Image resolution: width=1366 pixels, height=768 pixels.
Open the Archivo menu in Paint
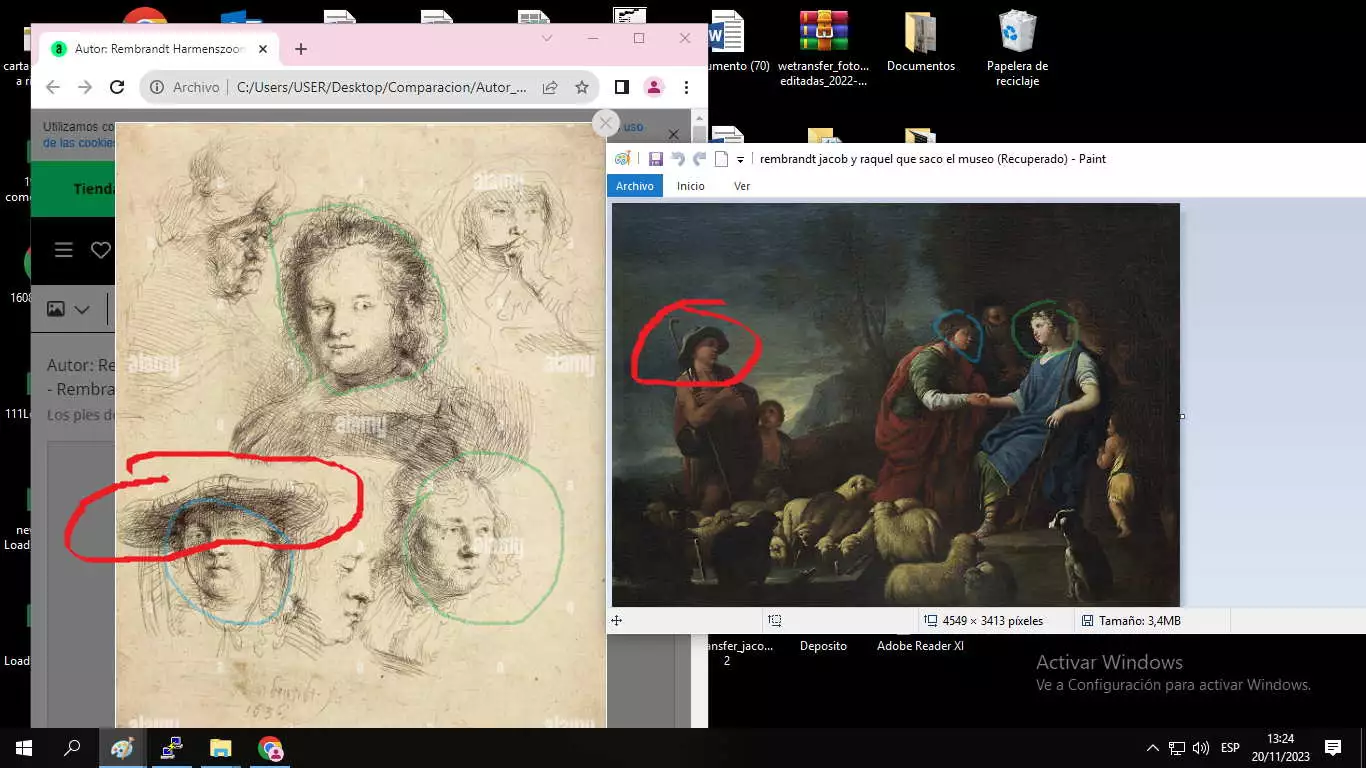[x=634, y=186]
